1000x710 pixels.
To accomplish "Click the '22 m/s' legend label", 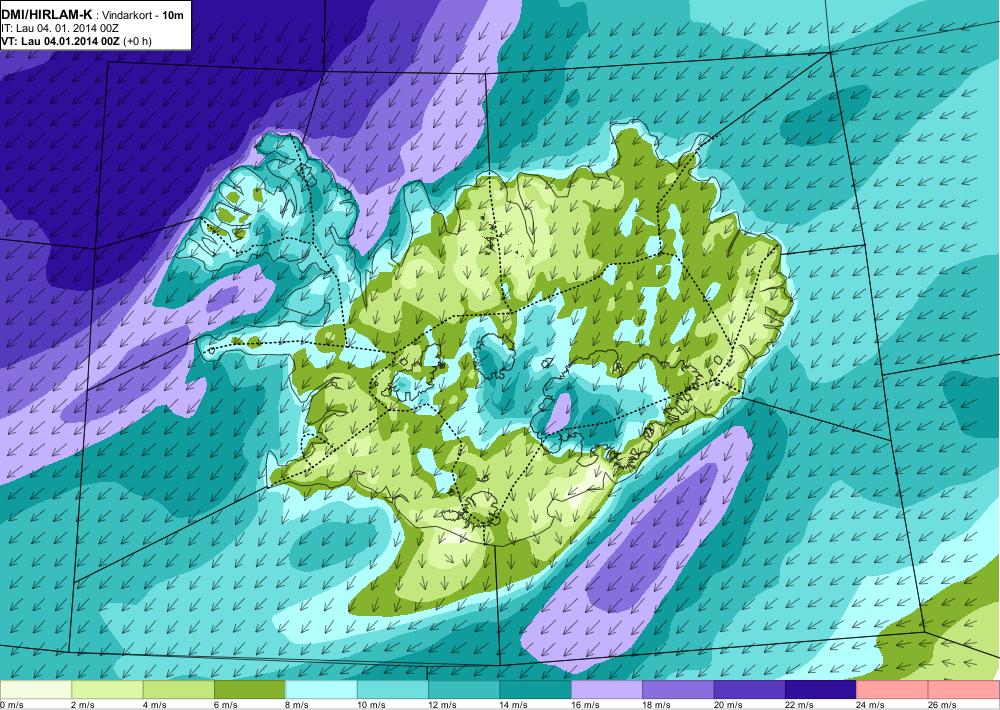I will point(800,705).
